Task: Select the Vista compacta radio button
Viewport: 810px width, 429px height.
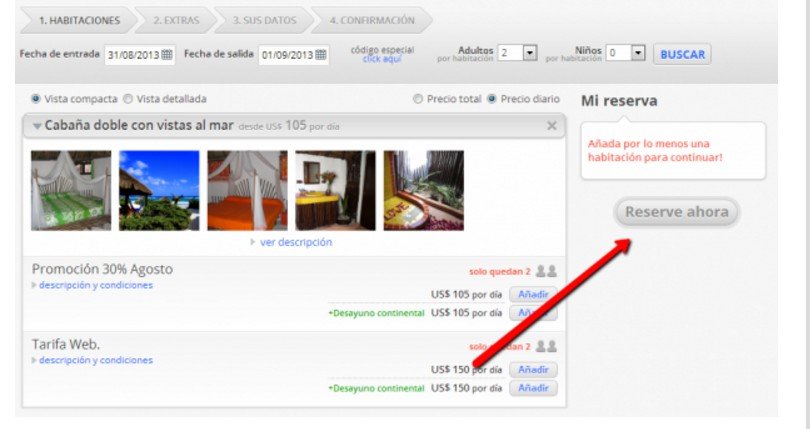Action: [x=37, y=99]
